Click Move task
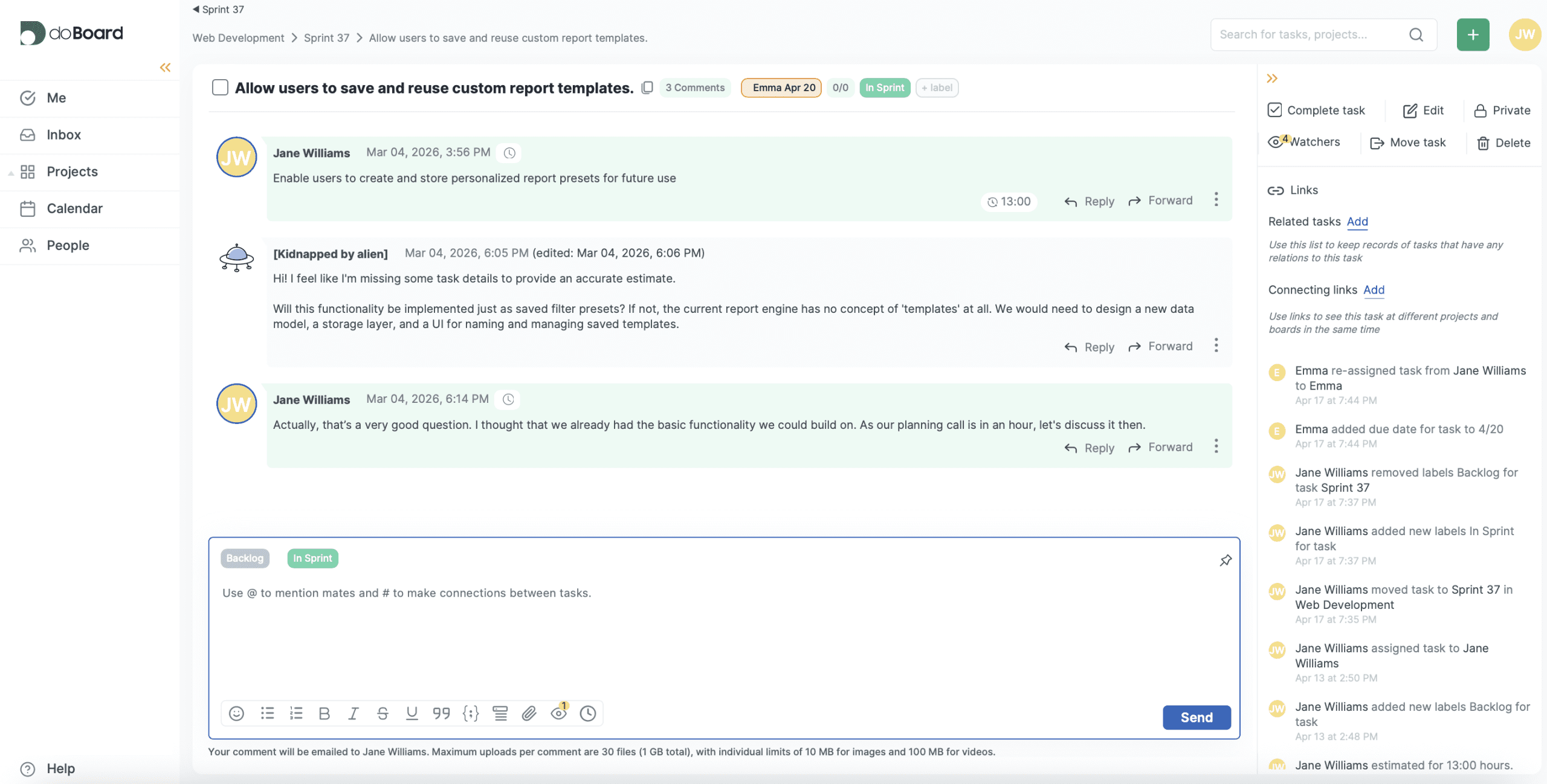 pyautogui.click(x=1408, y=143)
